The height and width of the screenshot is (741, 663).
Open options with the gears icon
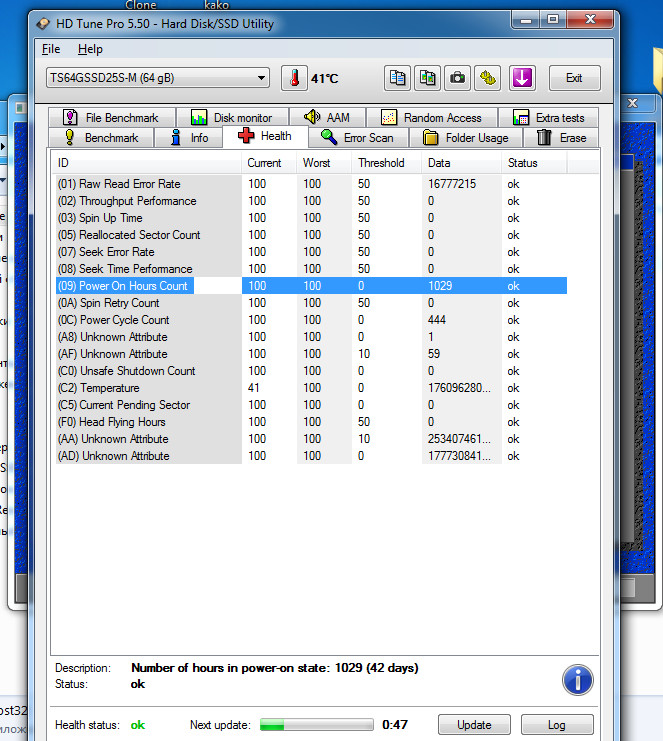[487, 78]
